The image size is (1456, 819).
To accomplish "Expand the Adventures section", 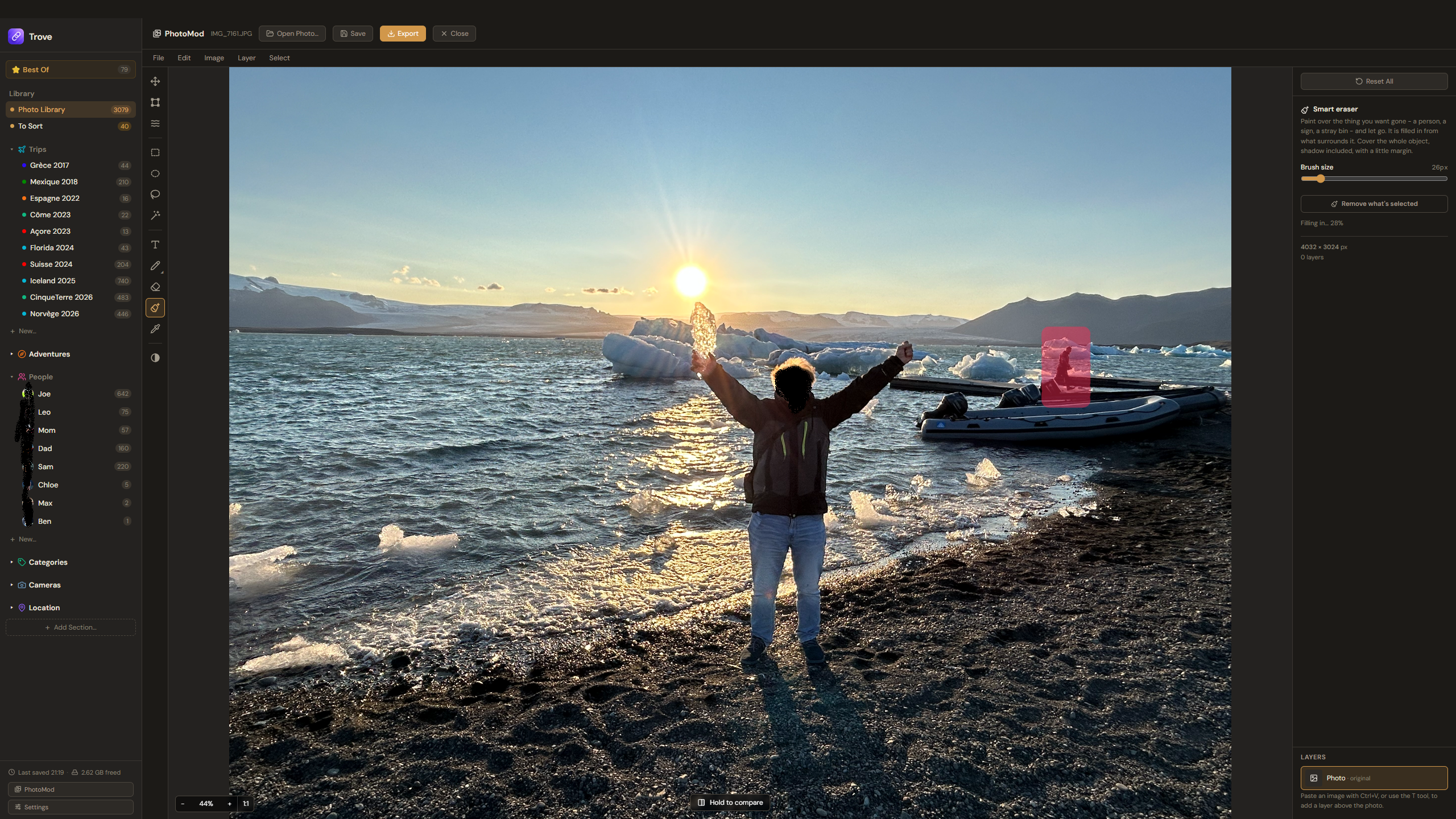I will (x=11, y=354).
